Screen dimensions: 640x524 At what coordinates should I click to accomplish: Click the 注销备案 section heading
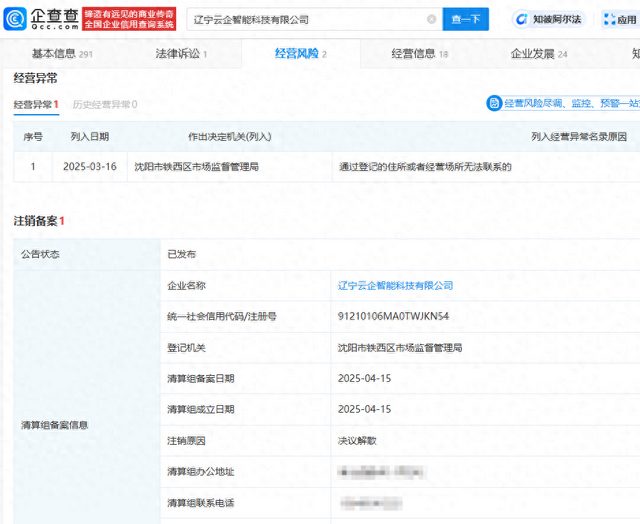click(x=39, y=221)
